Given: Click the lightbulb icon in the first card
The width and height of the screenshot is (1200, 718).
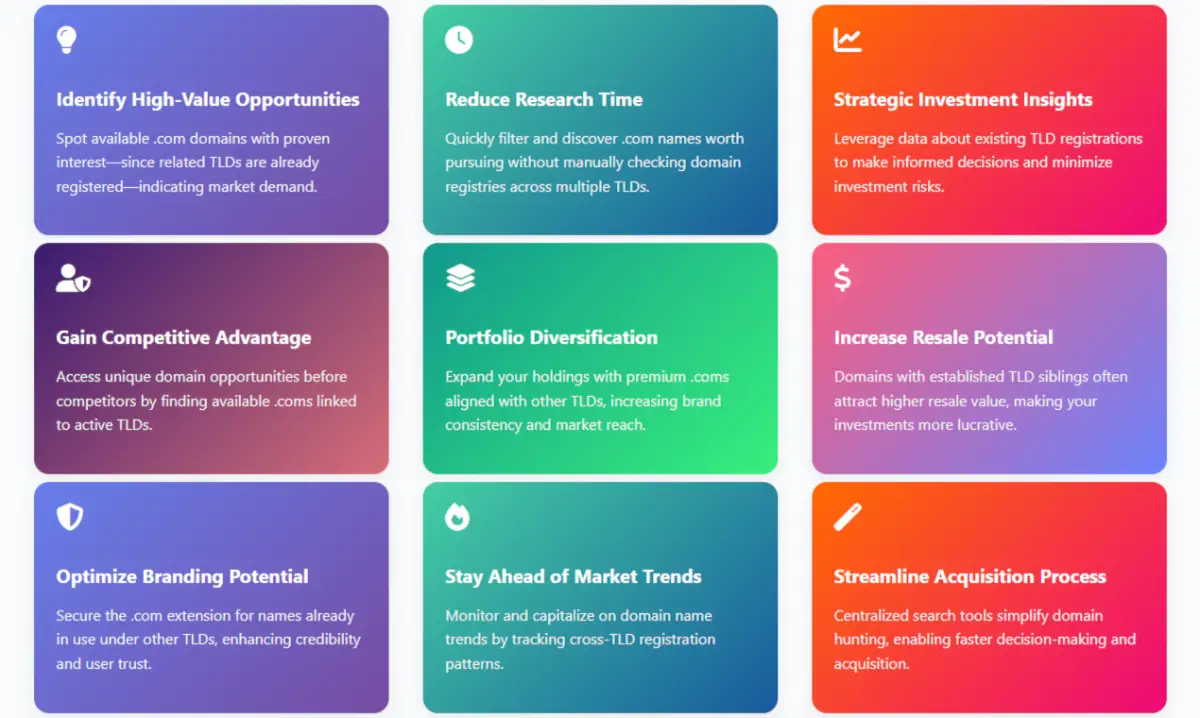Looking at the screenshot, I should (x=66, y=40).
